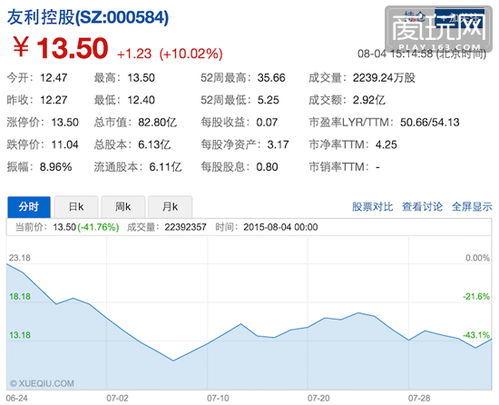The width and height of the screenshot is (499, 405).
Task: Switch to the 分时 chart tab
Action: [29, 207]
